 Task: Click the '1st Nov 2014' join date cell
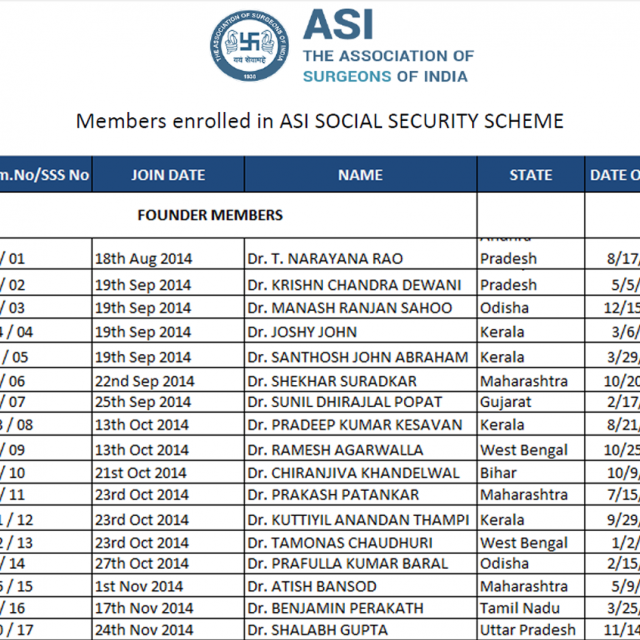click(x=139, y=586)
